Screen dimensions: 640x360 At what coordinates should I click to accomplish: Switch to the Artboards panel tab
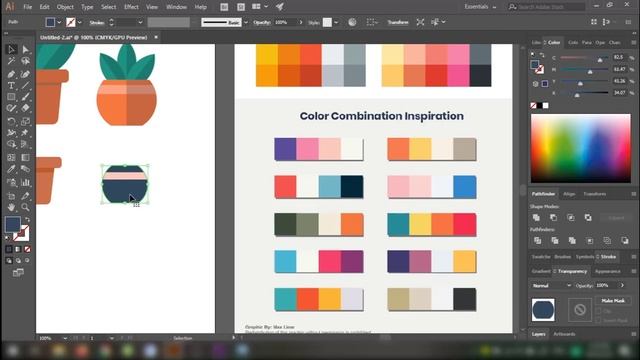coord(564,334)
